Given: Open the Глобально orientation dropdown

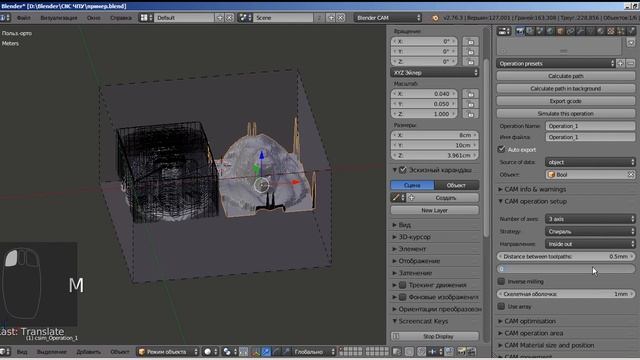Looking at the screenshot, I should click(x=313, y=352).
